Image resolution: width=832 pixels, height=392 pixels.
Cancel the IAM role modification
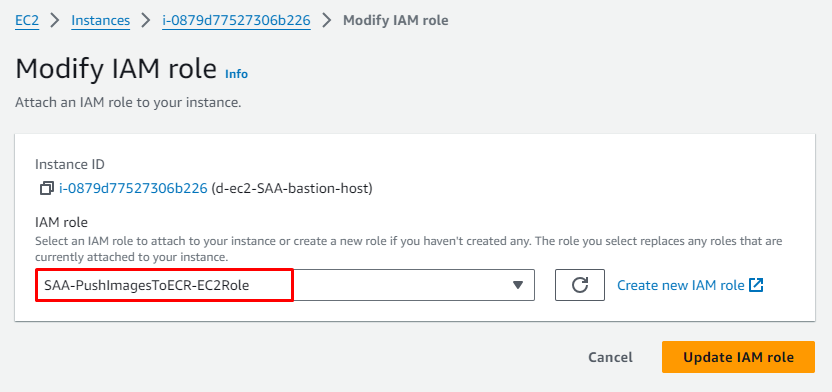coord(610,357)
